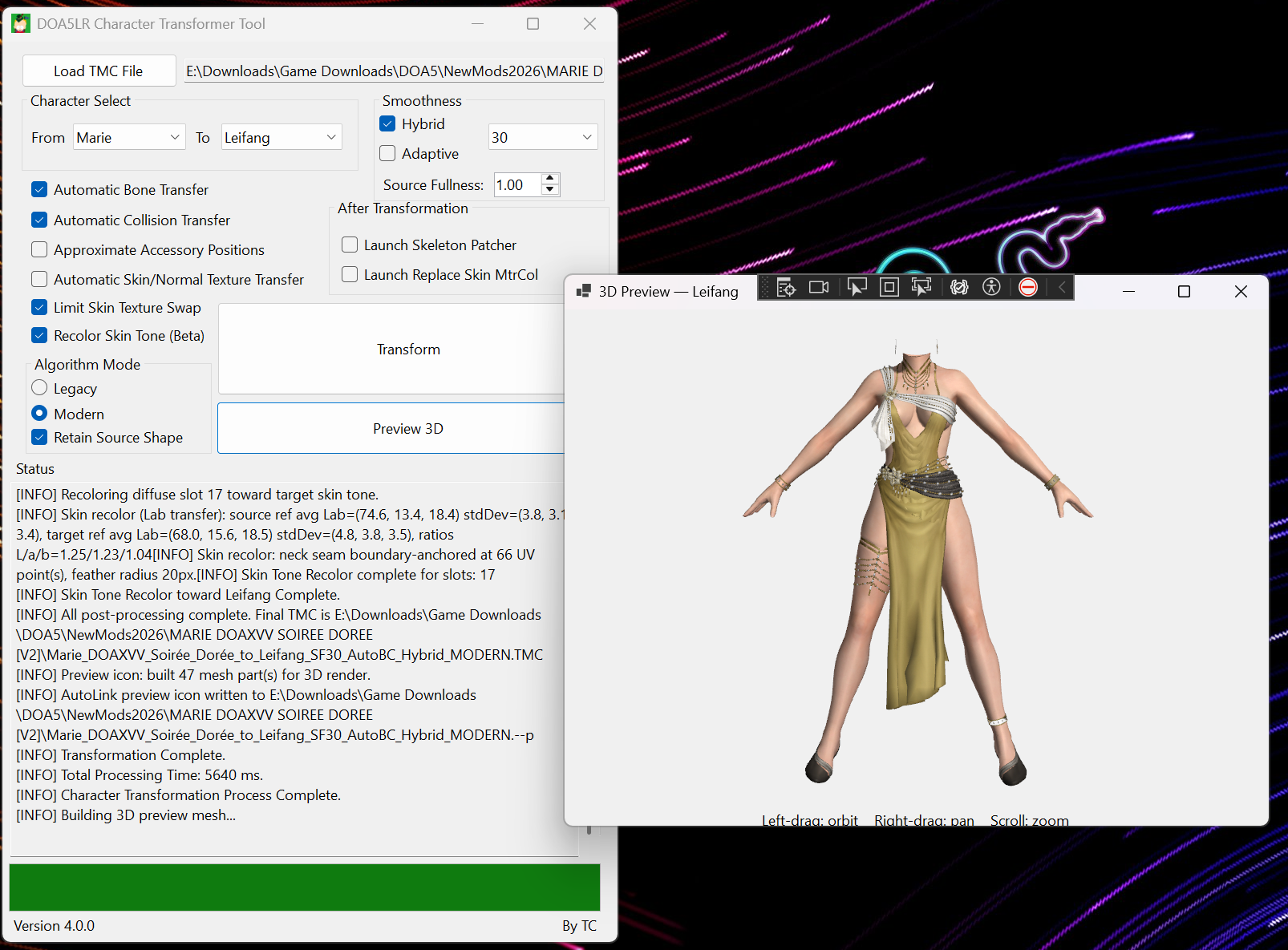This screenshot has height=950, width=1288.
Task: Click the 'Right-drag: pan' hint text
Action: [924, 820]
